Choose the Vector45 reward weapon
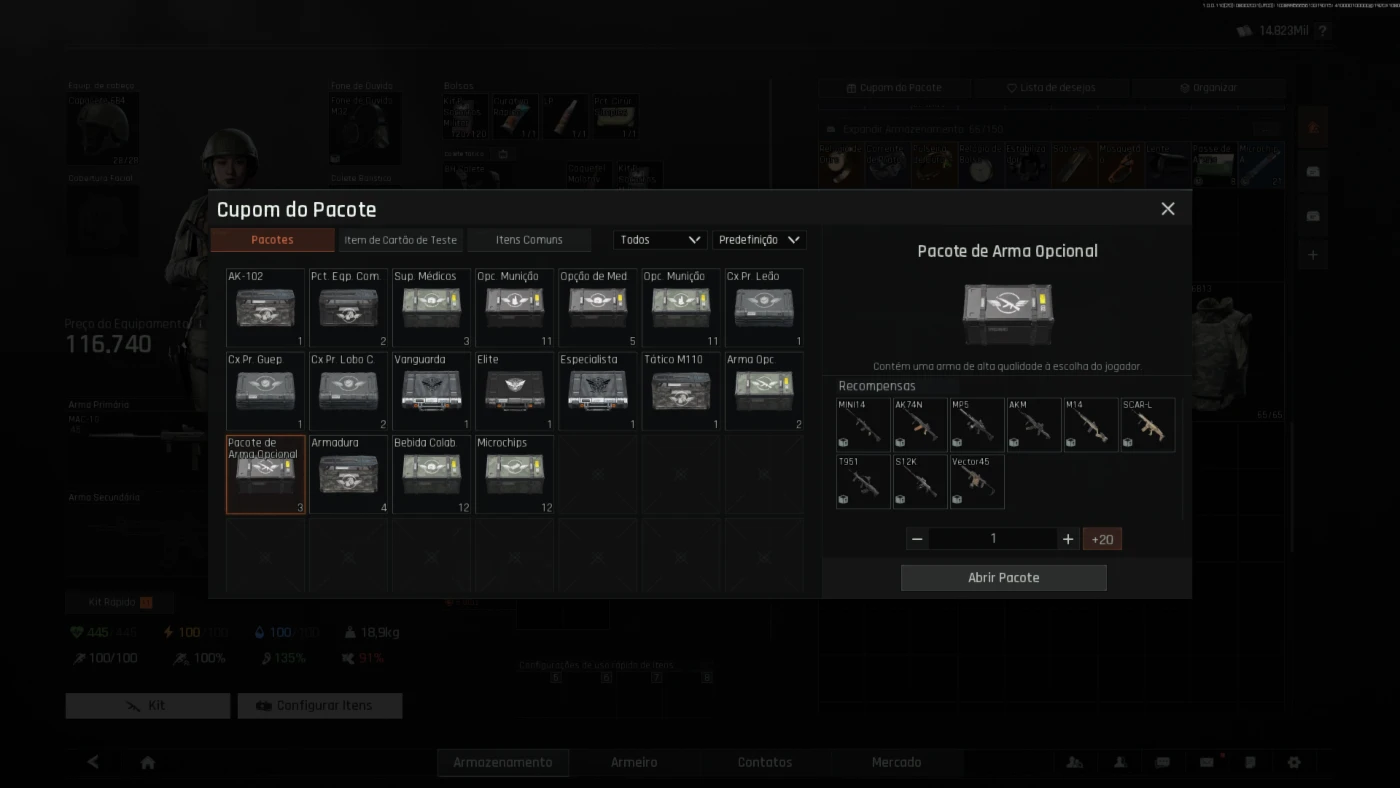The height and width of the screenshot is (788, 1400). point(977,482)
